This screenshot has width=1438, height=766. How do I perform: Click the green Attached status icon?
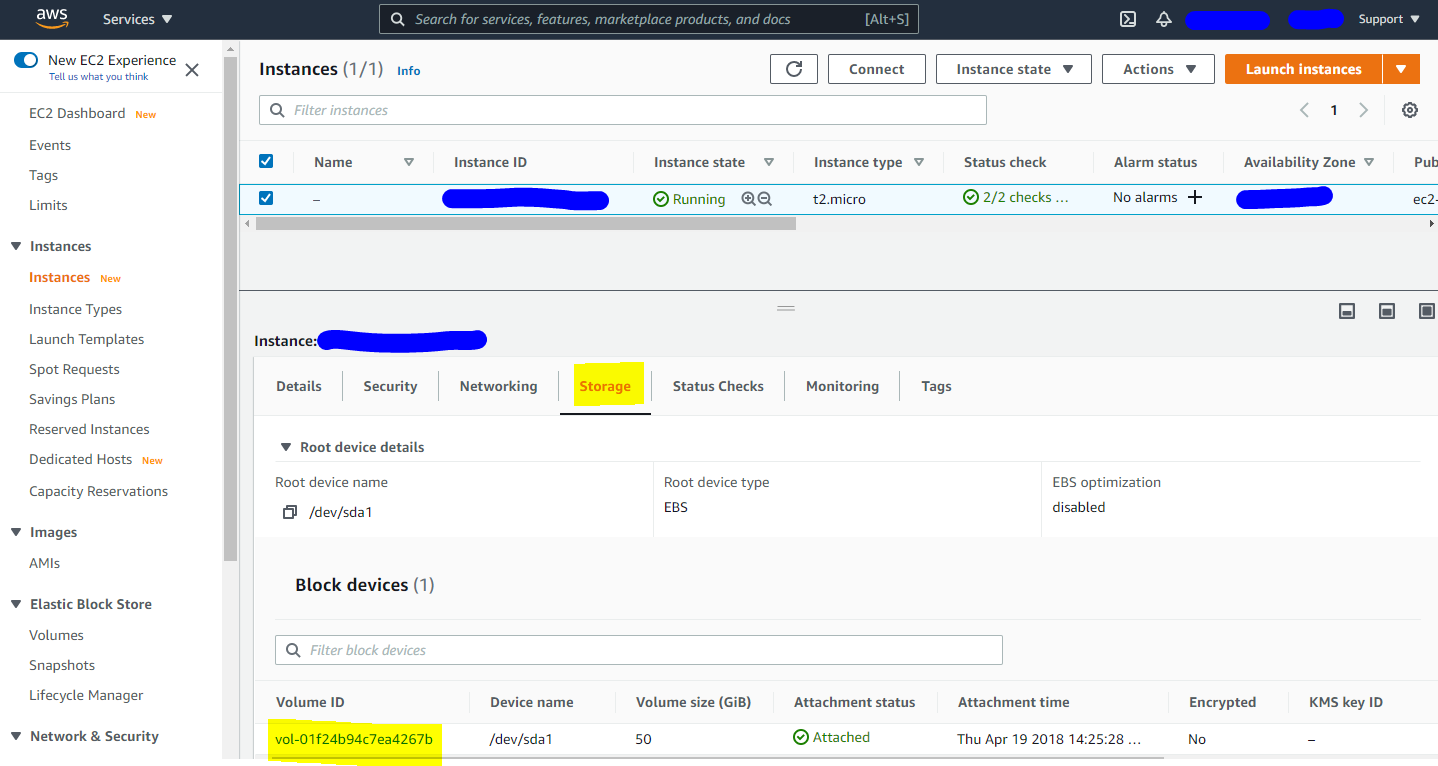(801, 737)
